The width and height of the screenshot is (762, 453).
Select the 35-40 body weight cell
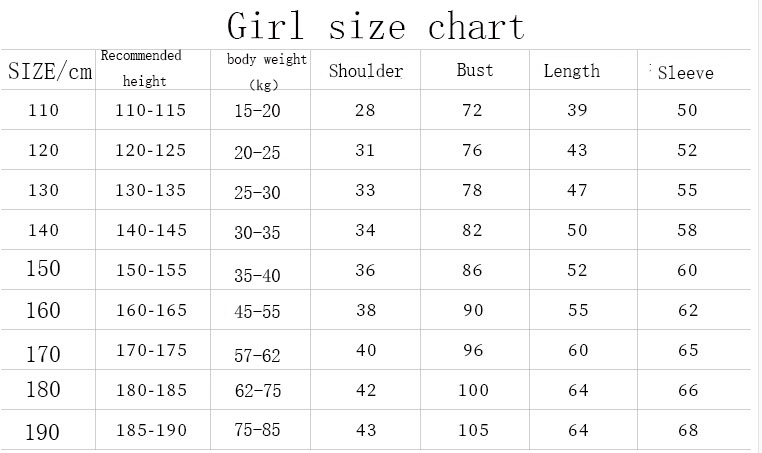257,273
